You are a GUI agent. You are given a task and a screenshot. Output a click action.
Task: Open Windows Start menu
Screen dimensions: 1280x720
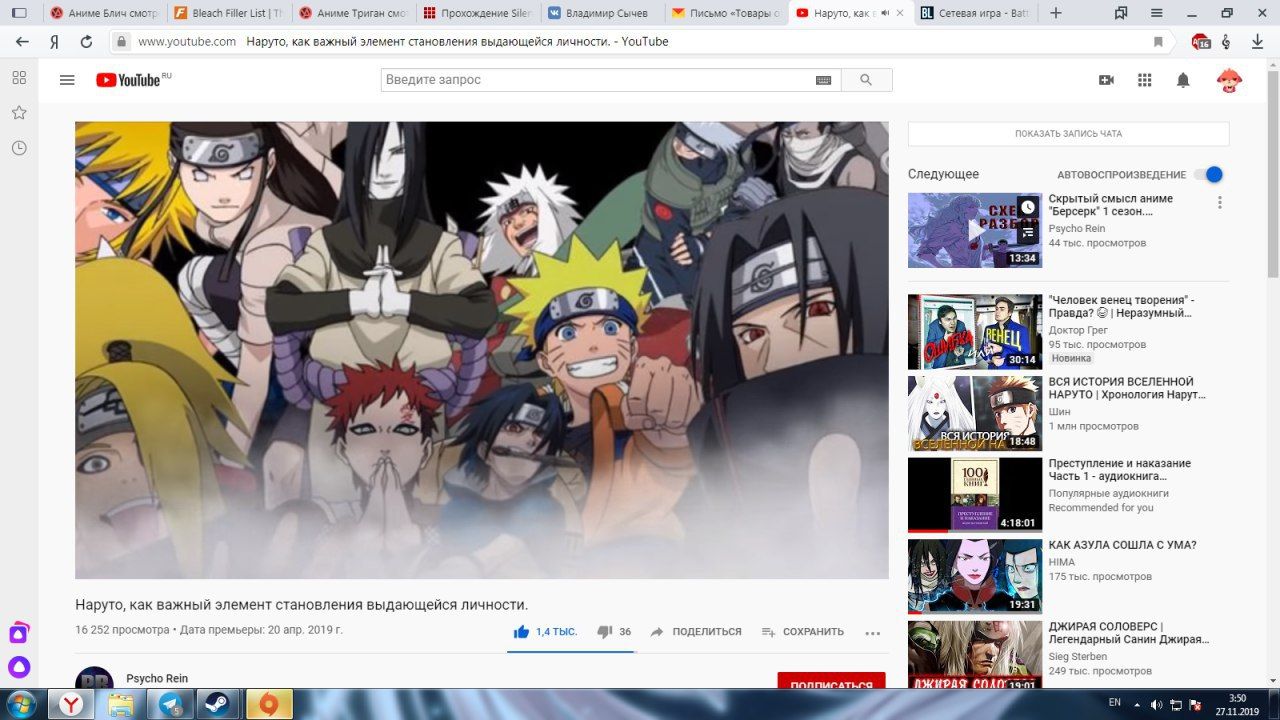(x=21, y=704)
